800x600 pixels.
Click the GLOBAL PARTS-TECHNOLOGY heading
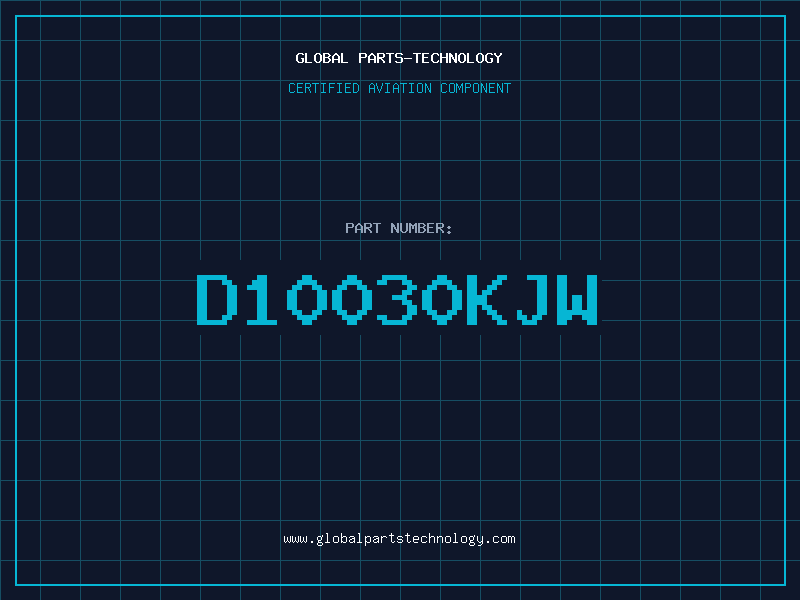point(399,58)
